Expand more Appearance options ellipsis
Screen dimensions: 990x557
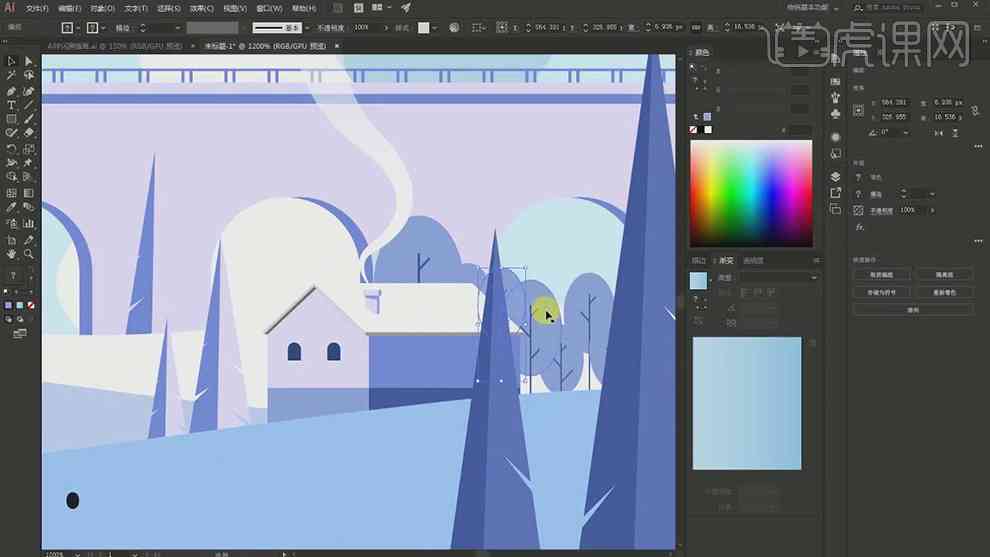pos(978,241)
